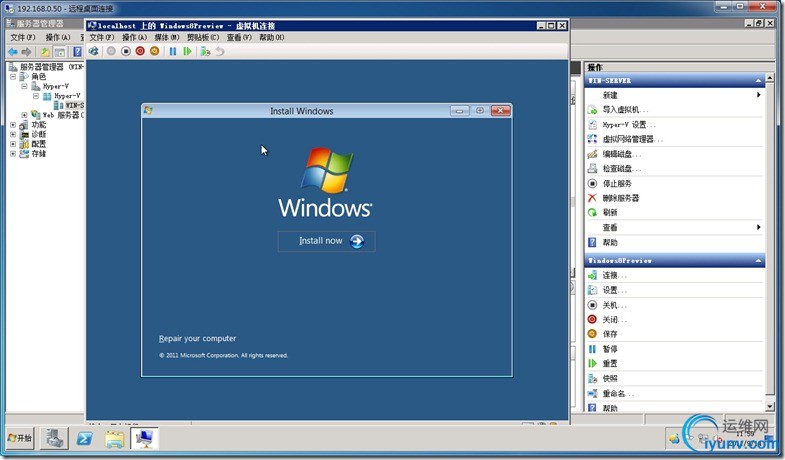Image resolution: width=785 pixels, height=460 pixels.
Task: Open Server Manager from the taskbar
Action: click(x=54, y=439)
